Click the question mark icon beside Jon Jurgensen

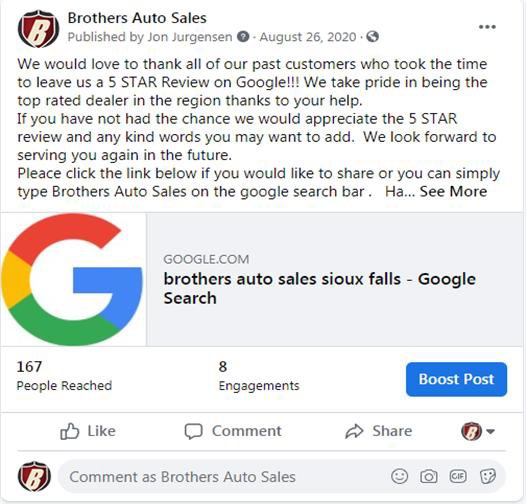tap(243, 37)
